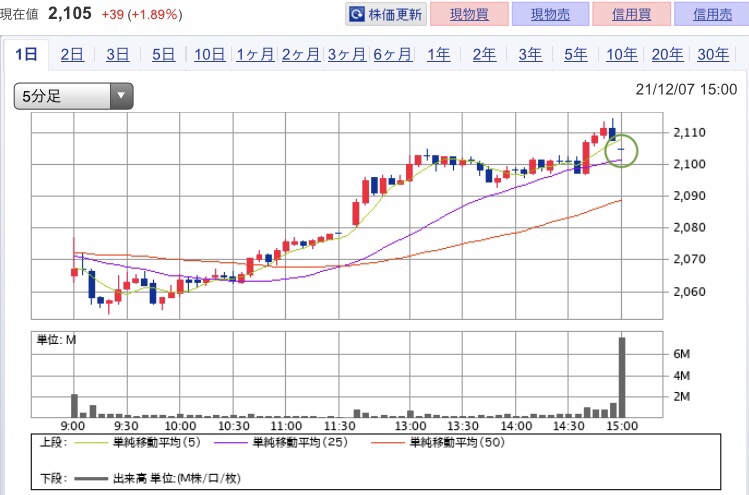Open the 現物売 order link

click(x=550, y=14)
